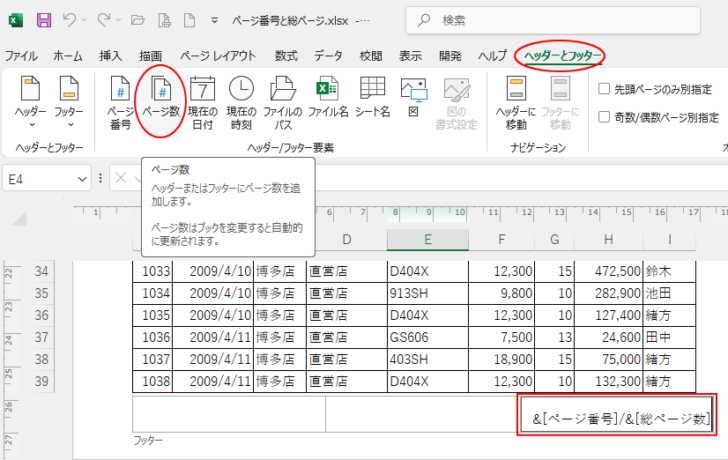
Task: Open the ヘルプ tab
Action: [493, 56]
